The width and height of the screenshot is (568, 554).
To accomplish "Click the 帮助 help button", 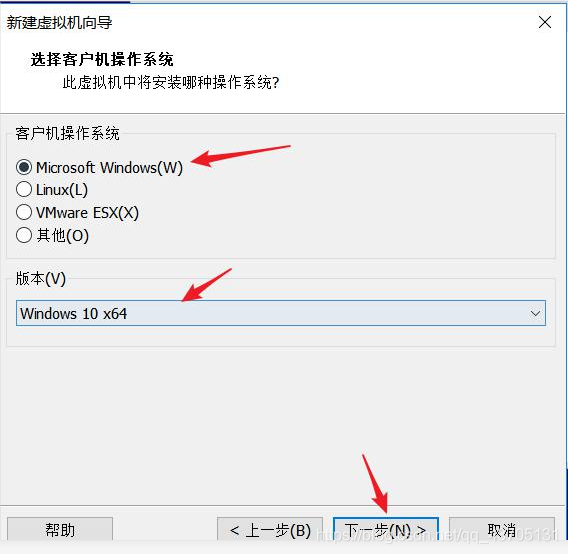I will point(60,530).
